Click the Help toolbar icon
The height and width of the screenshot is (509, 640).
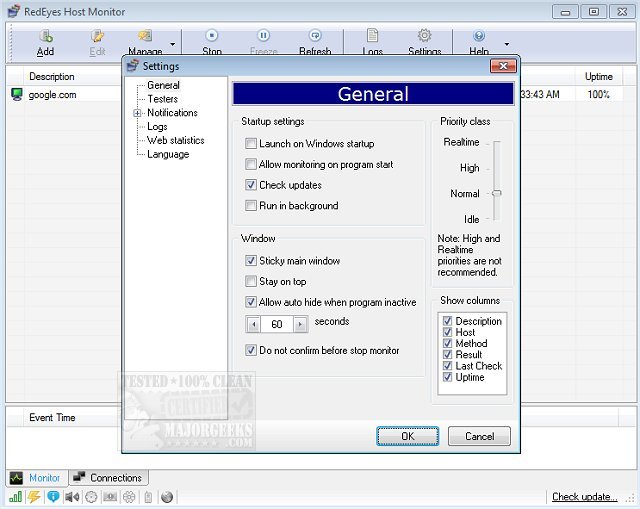pyautogui.click(x=479, y=36)
